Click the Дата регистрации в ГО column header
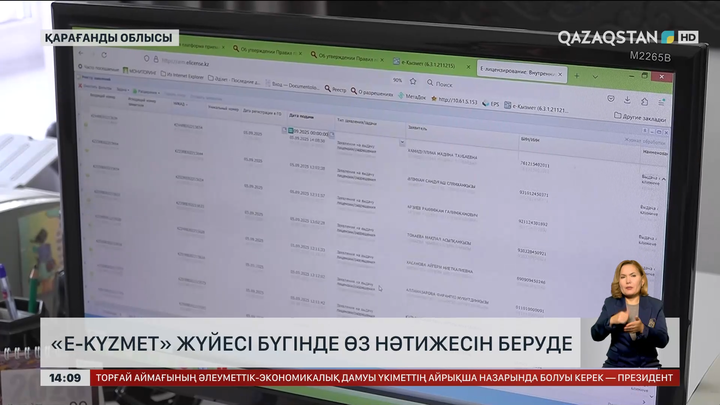This screenshot has height=405, width=720. (262, 112)
